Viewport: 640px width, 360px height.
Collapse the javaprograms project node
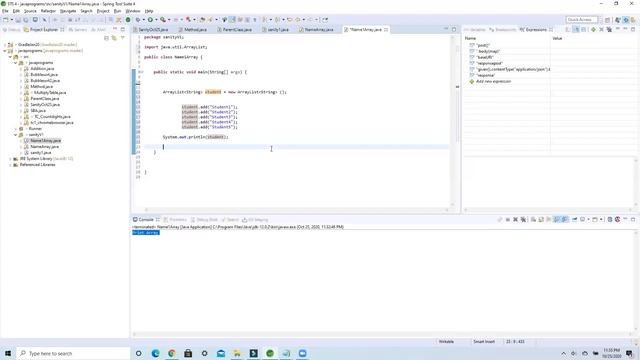[x=5, y=51]
